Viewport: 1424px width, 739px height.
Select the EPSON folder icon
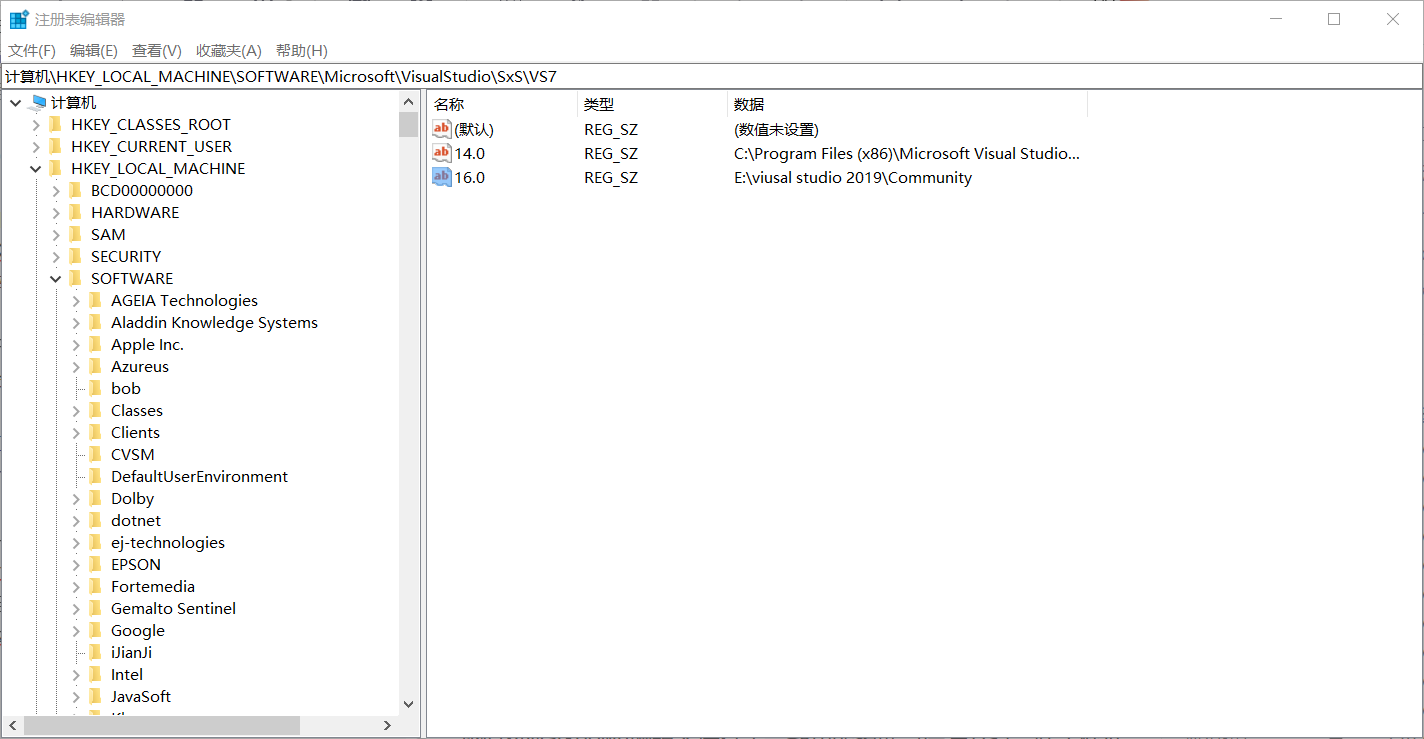[x=95, y=564]
